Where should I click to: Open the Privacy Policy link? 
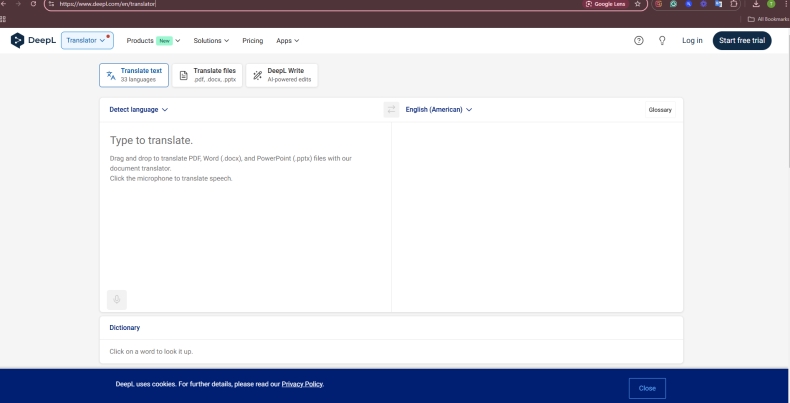click(302, 384)
